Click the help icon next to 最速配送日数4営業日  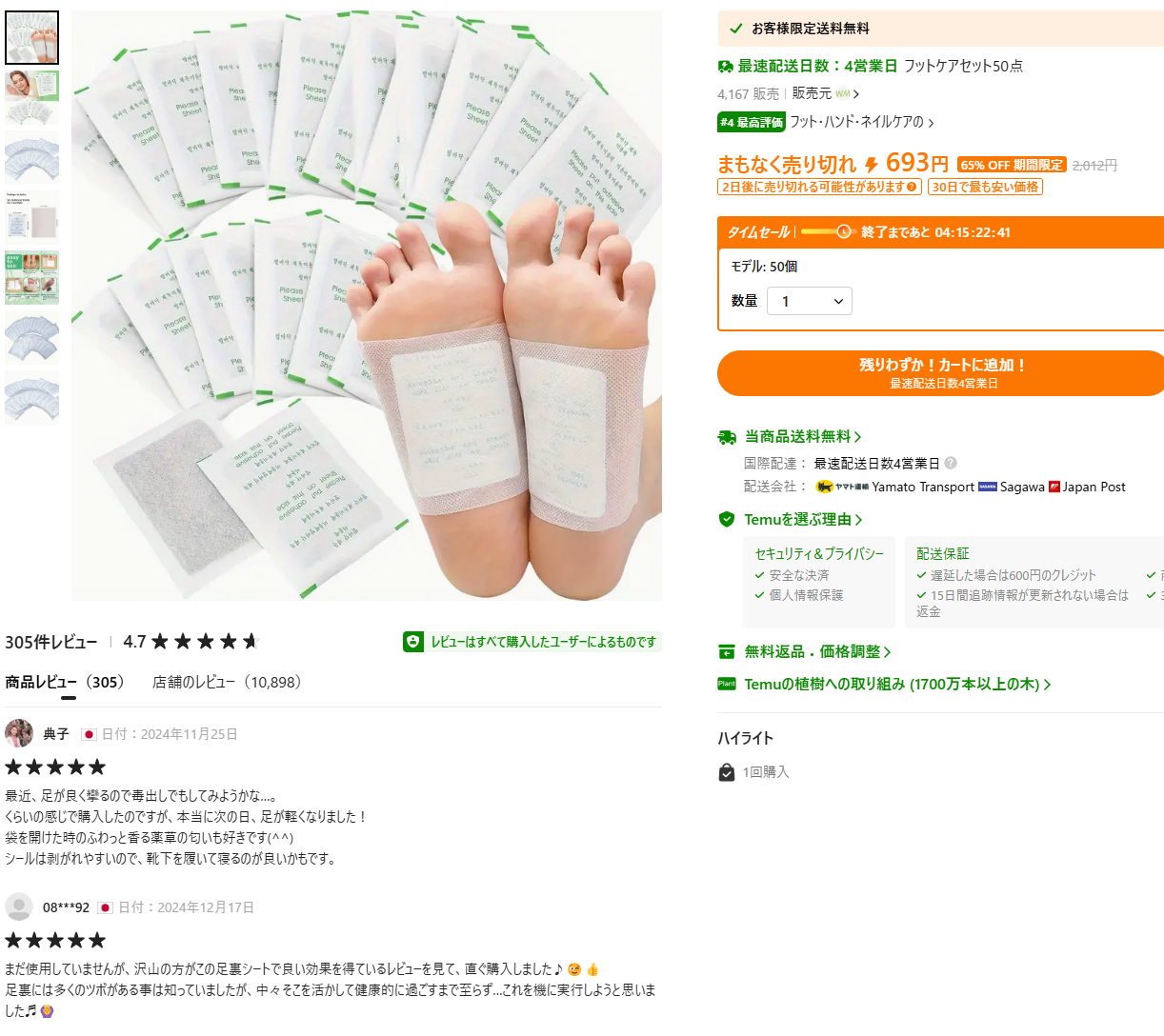click(951, 464)
